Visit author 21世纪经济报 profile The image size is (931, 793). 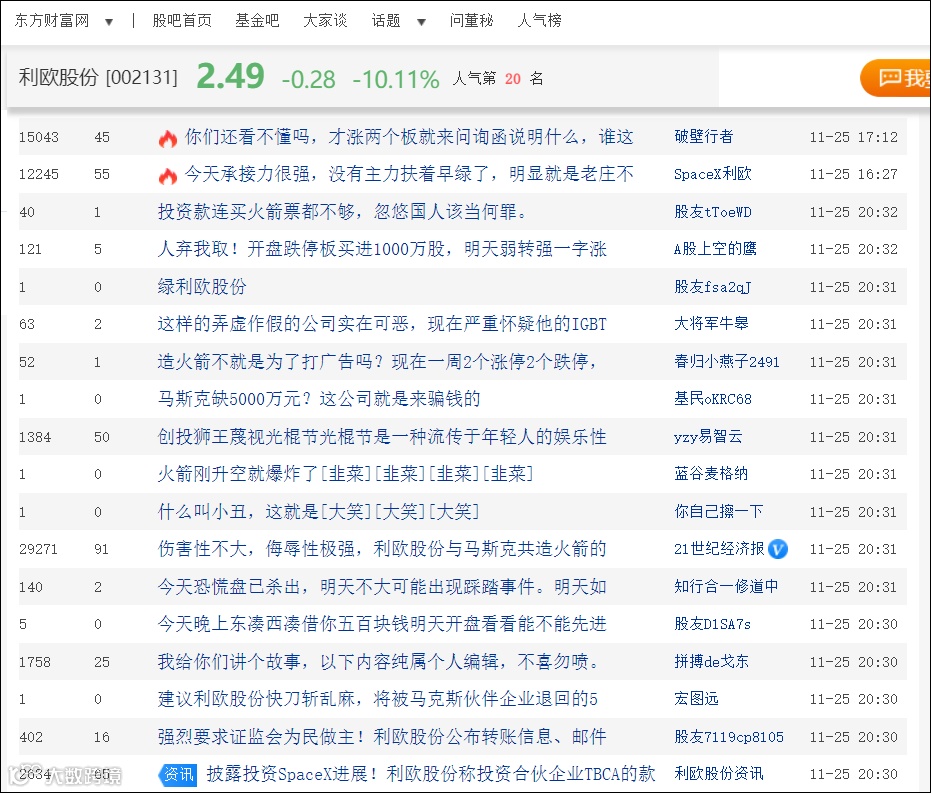[x=719, y=548]
